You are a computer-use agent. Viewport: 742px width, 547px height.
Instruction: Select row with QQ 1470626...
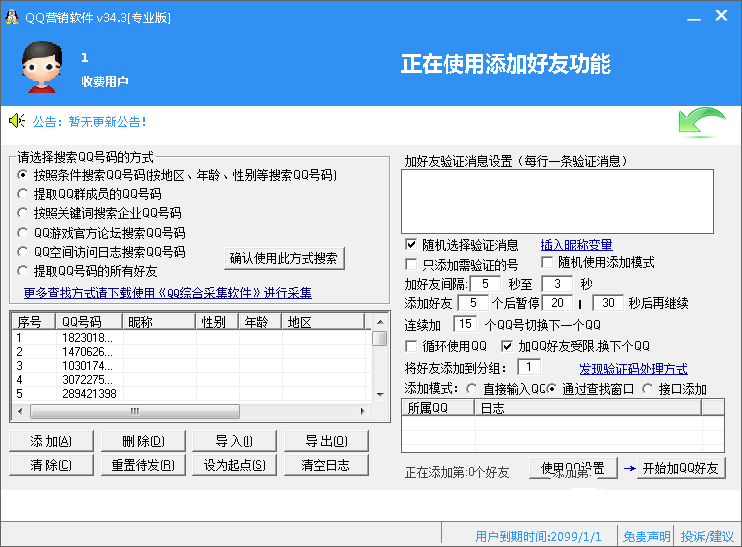tap(191, 352)
